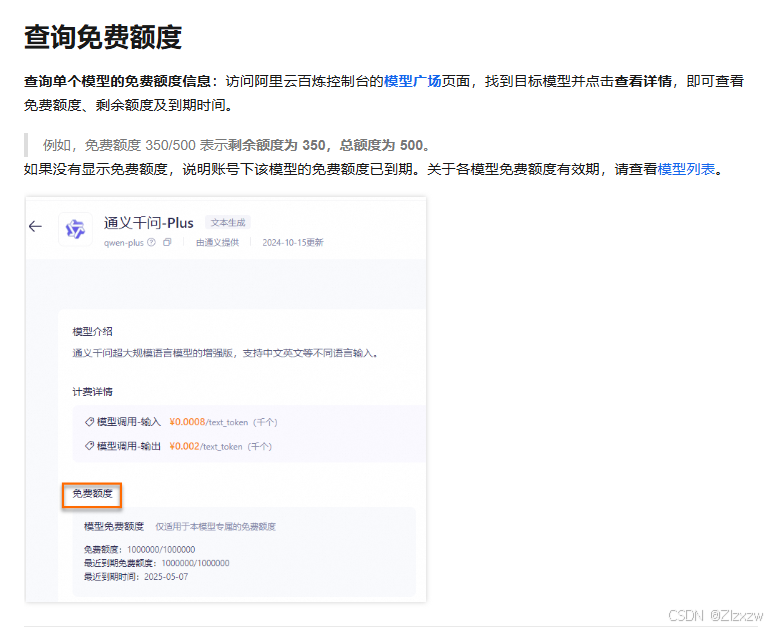This screenshot has height=629, width=768.
Task: Open the 模型广场 link
Action: pyautogui.click(x=412, y=81)
